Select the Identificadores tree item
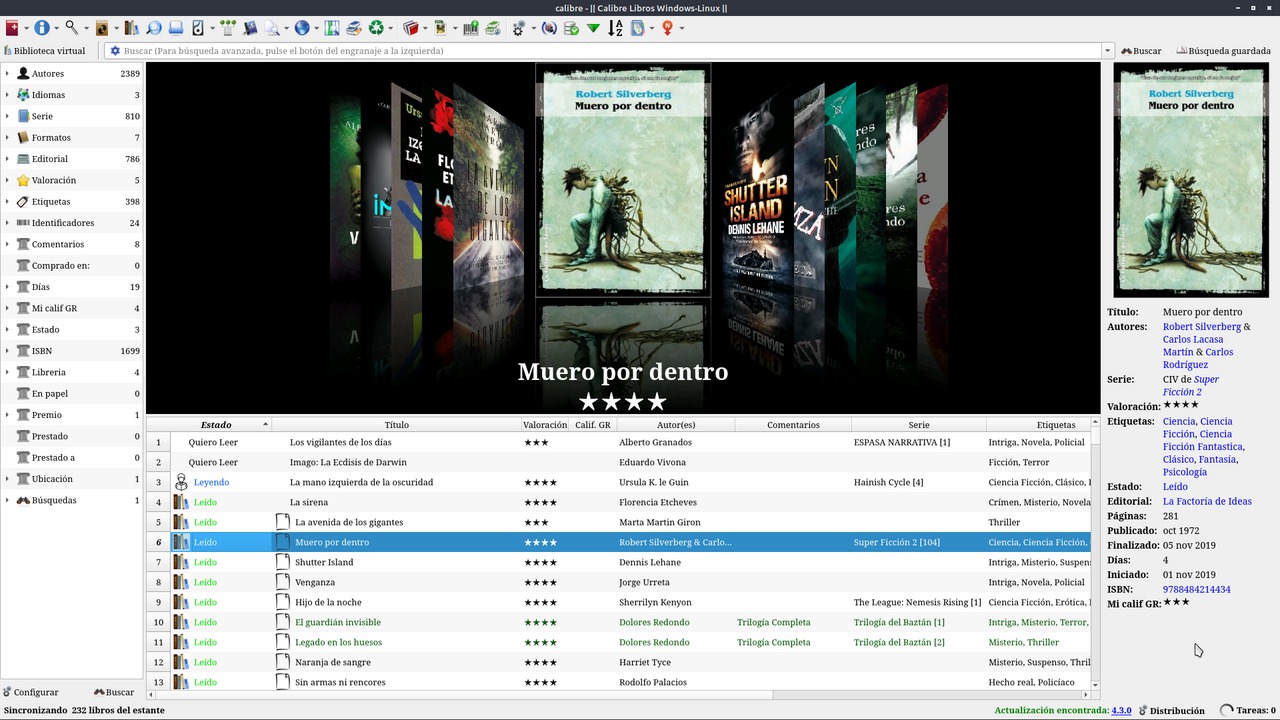 click(x=72, y=223)
